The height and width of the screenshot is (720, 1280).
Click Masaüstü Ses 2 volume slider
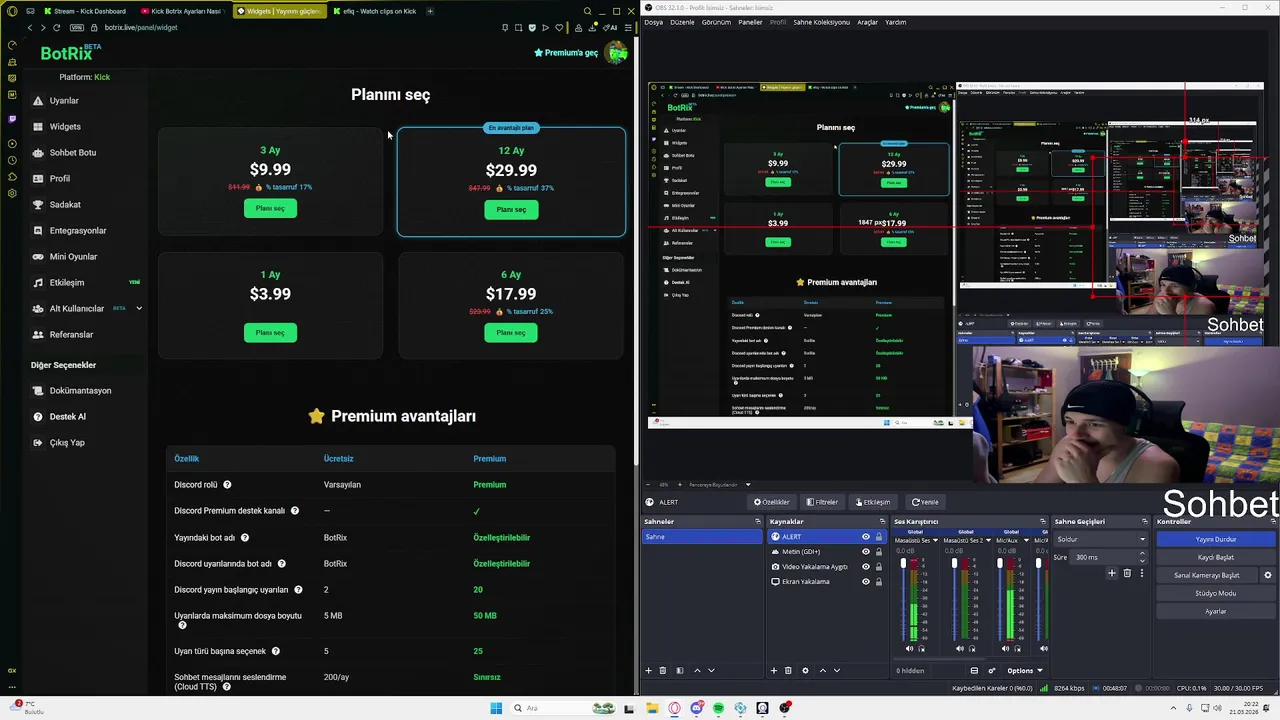[x=954, y=600]
